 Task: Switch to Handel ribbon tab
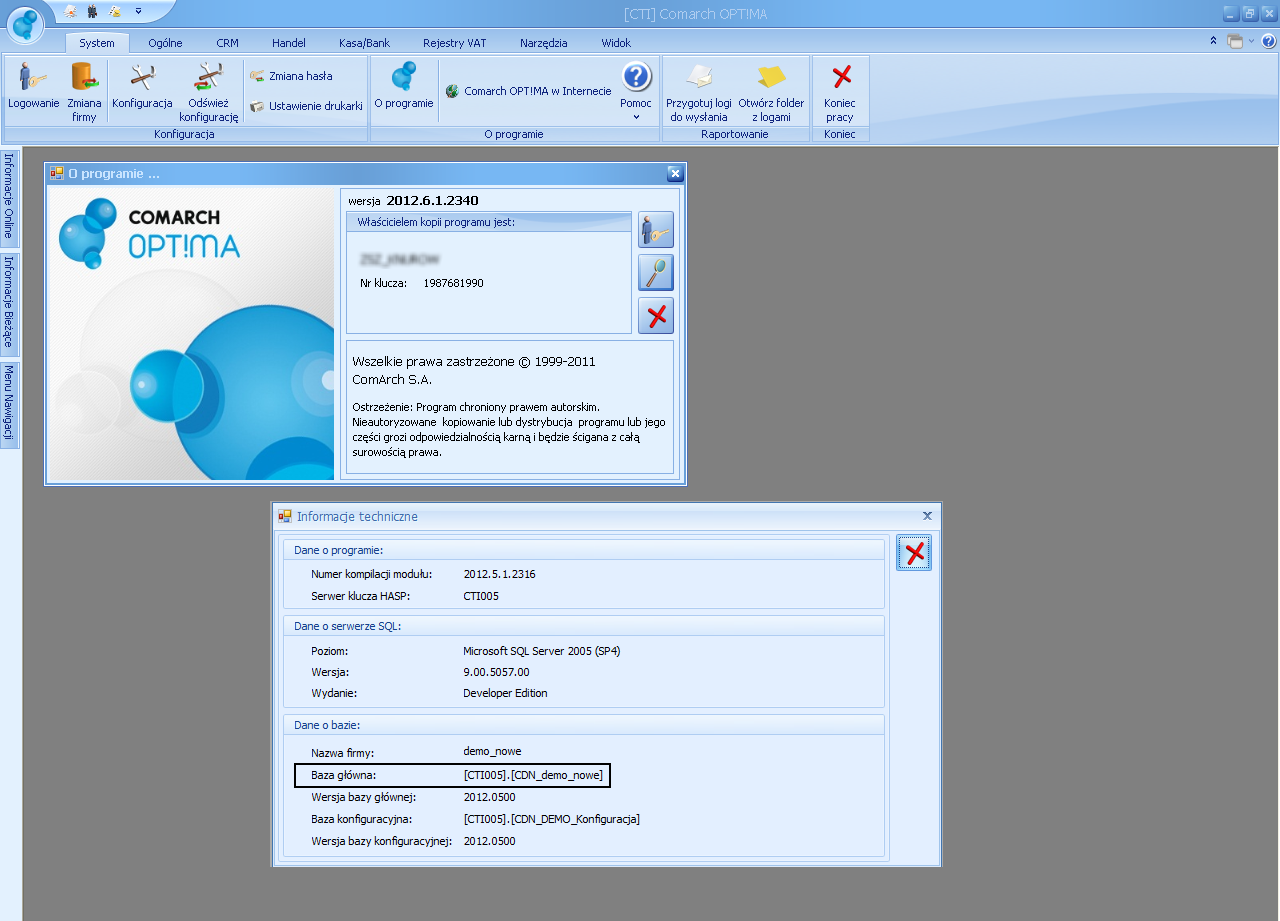[x=289, y=43]
